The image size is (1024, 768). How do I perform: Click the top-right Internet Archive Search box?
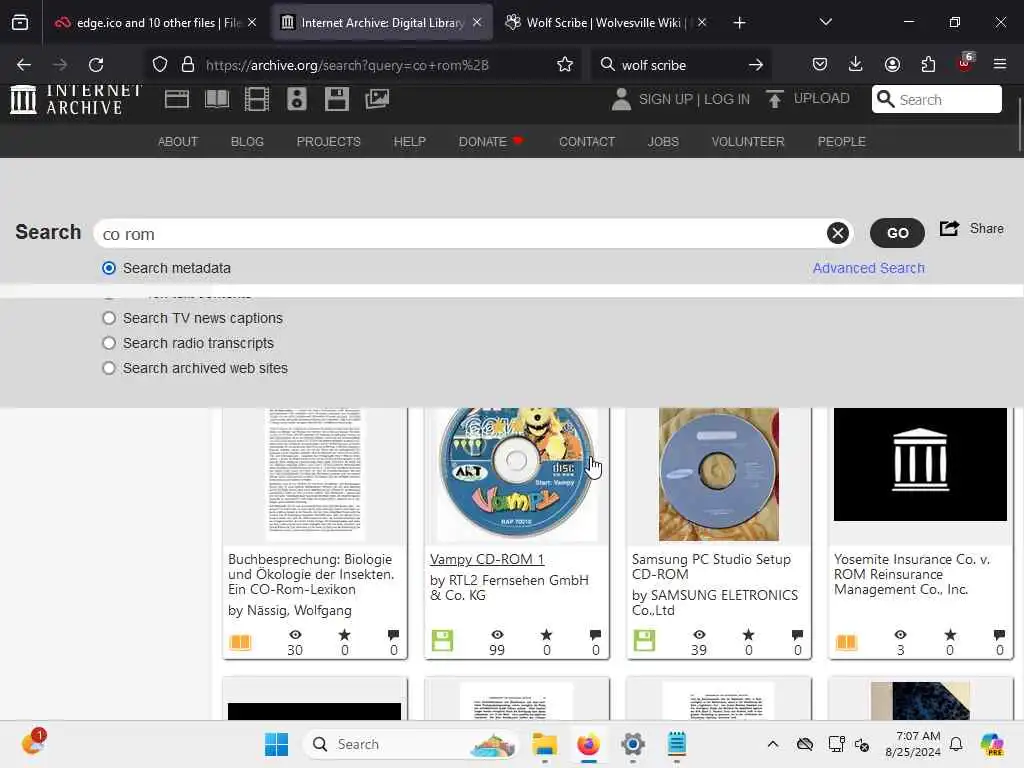pyautogui.click(x=936, y=99)
